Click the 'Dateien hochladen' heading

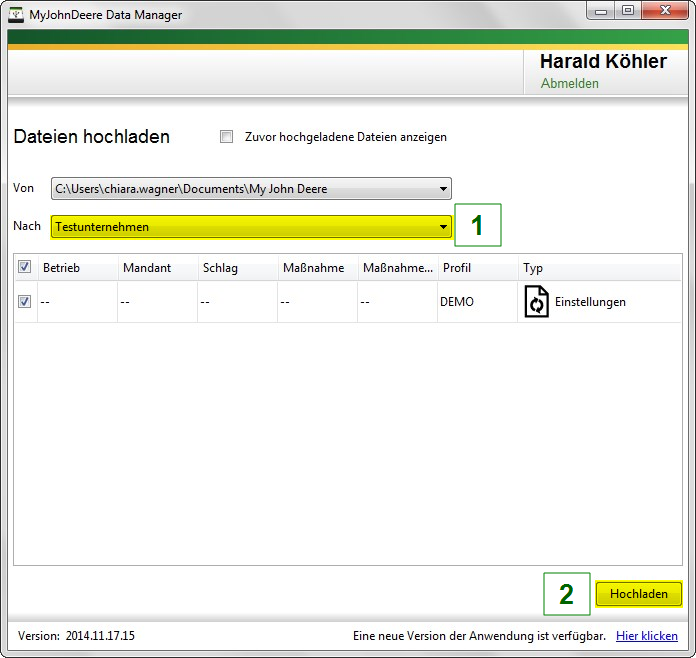tap(92, 136)
